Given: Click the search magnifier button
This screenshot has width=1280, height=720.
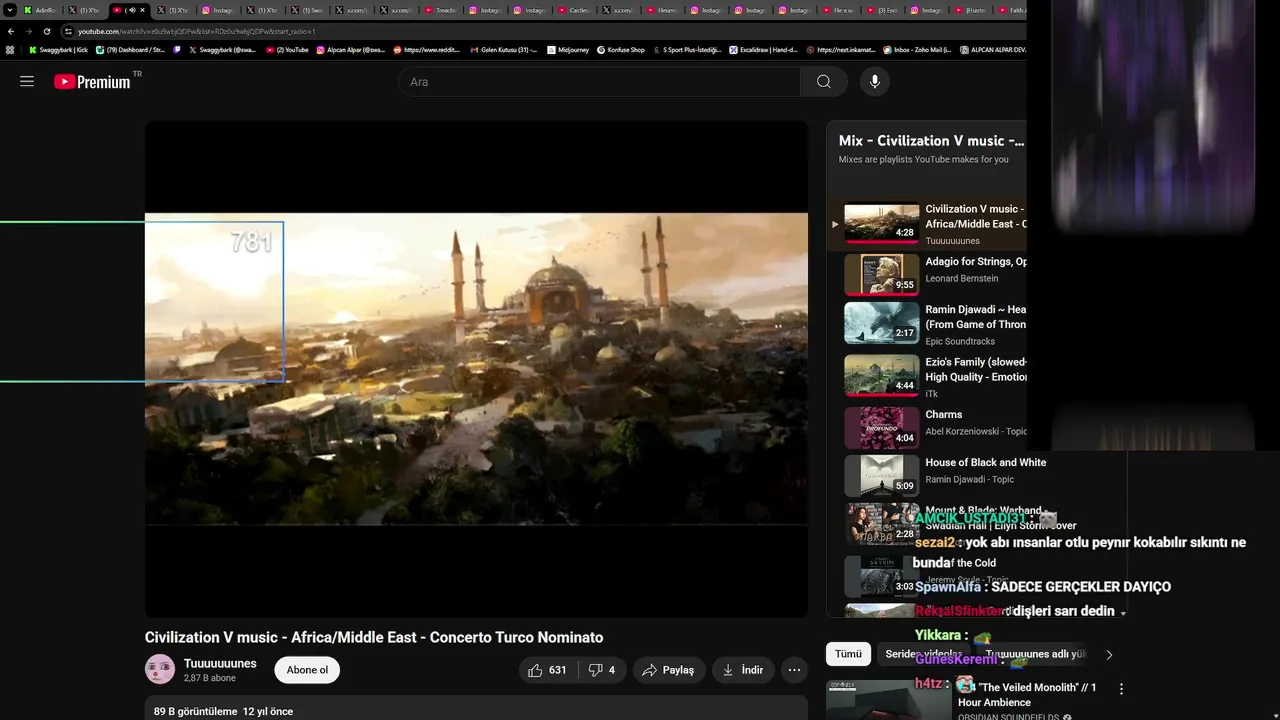Looking at the screenshot, I should [823, 82].
